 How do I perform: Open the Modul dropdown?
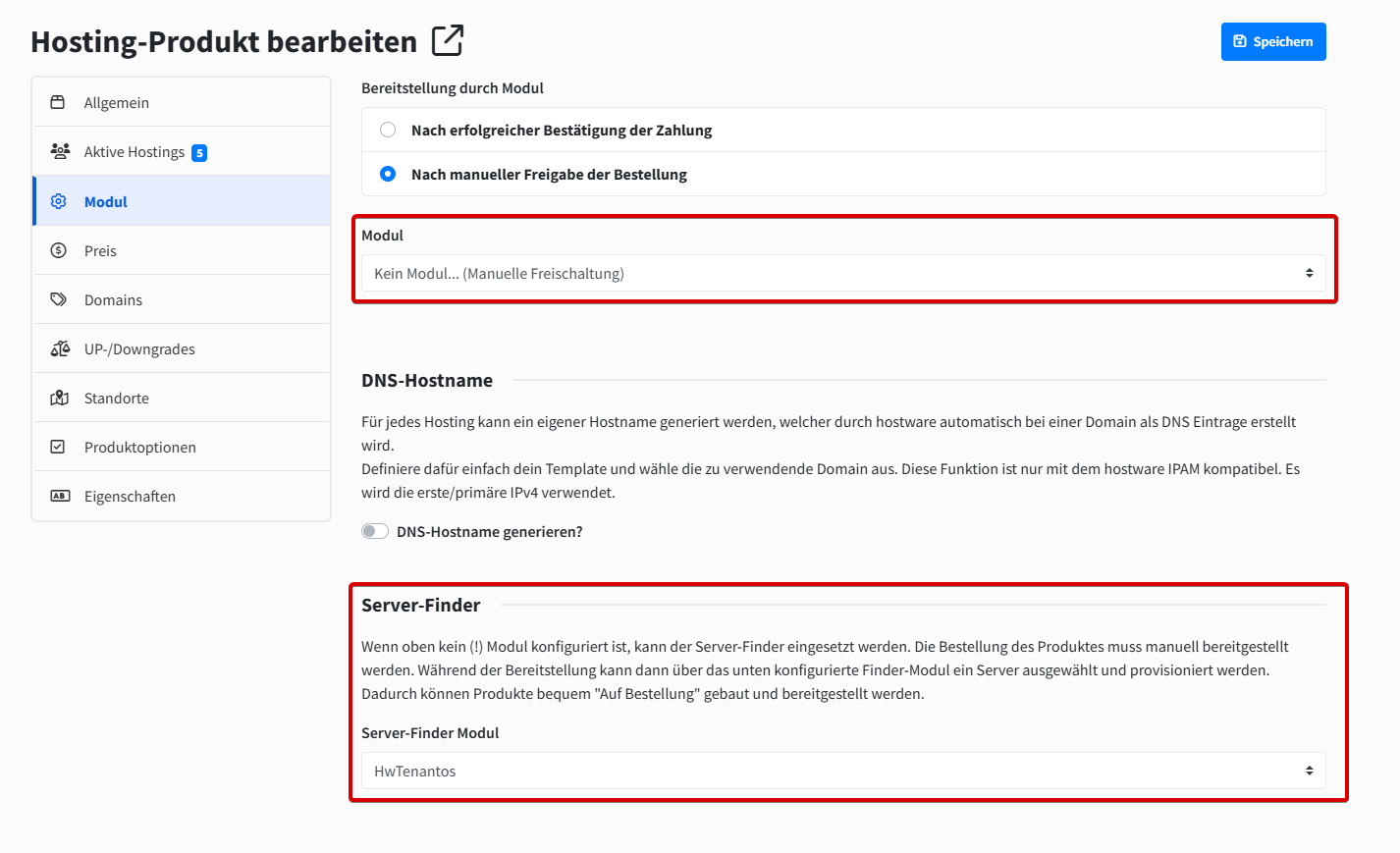tap(843, 273)
